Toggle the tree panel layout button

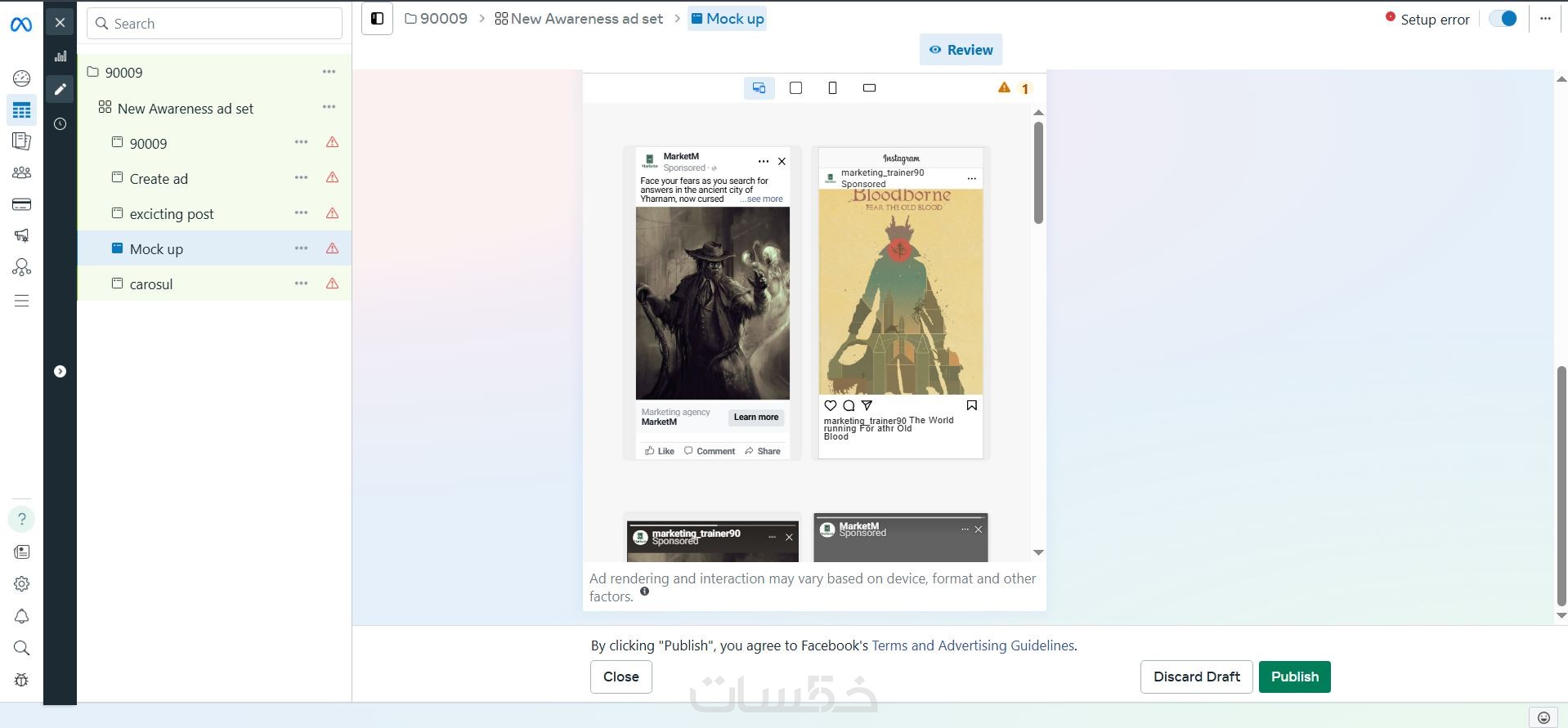[377, 19]
